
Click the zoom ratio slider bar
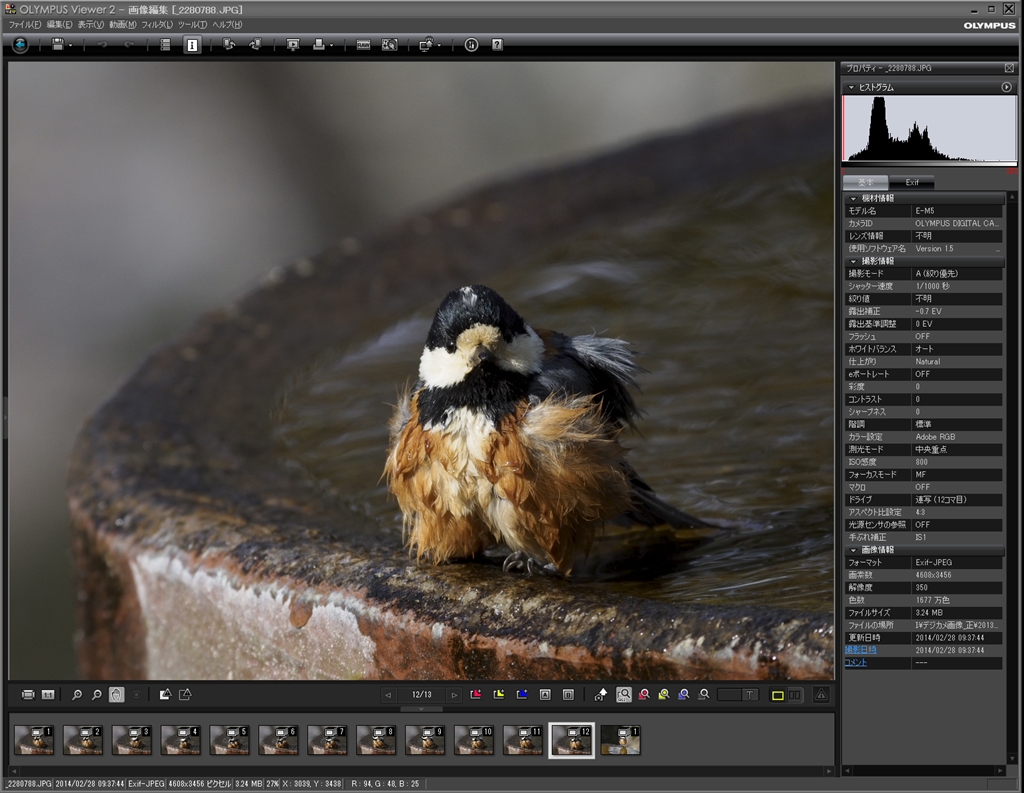737,694
